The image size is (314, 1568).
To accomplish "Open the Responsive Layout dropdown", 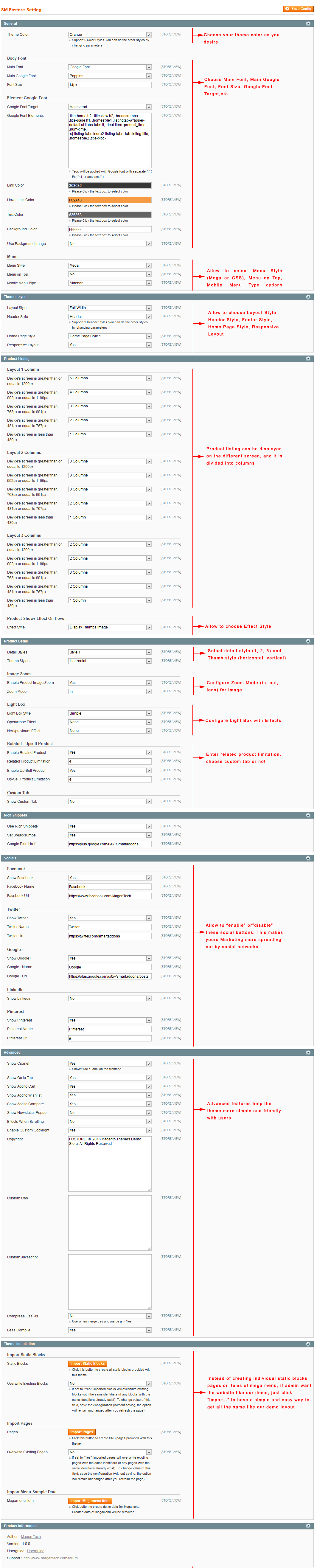I will click(x=110, y=344).
